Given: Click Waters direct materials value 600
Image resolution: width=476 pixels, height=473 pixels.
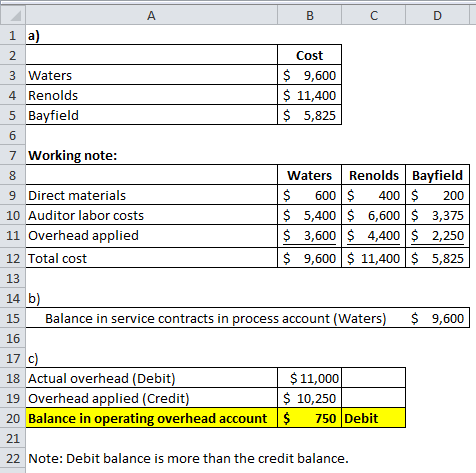Looking at the screenshot, I should pyautogui.click(x=309, y=195).
